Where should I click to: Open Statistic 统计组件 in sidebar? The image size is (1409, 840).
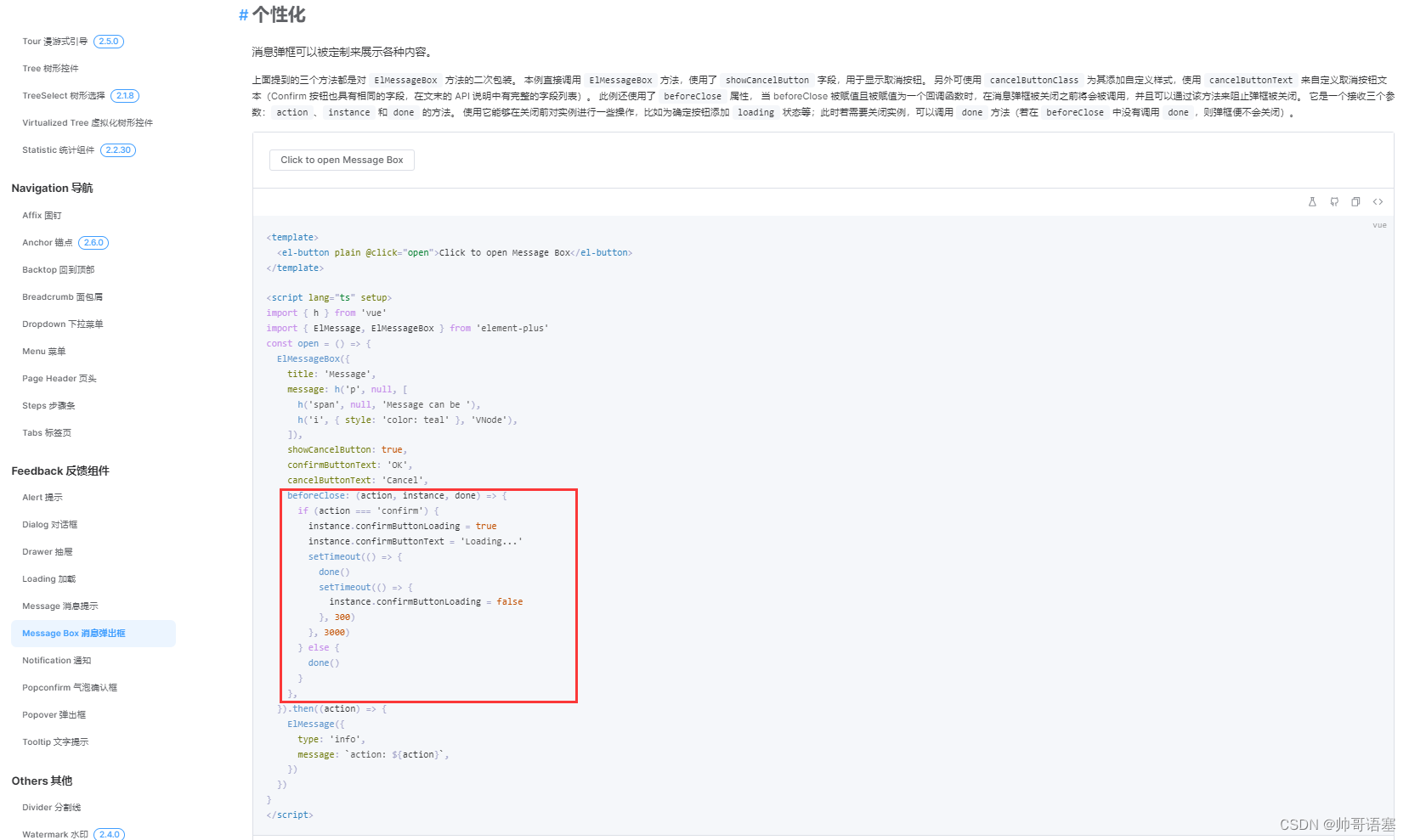coord(58,150)
